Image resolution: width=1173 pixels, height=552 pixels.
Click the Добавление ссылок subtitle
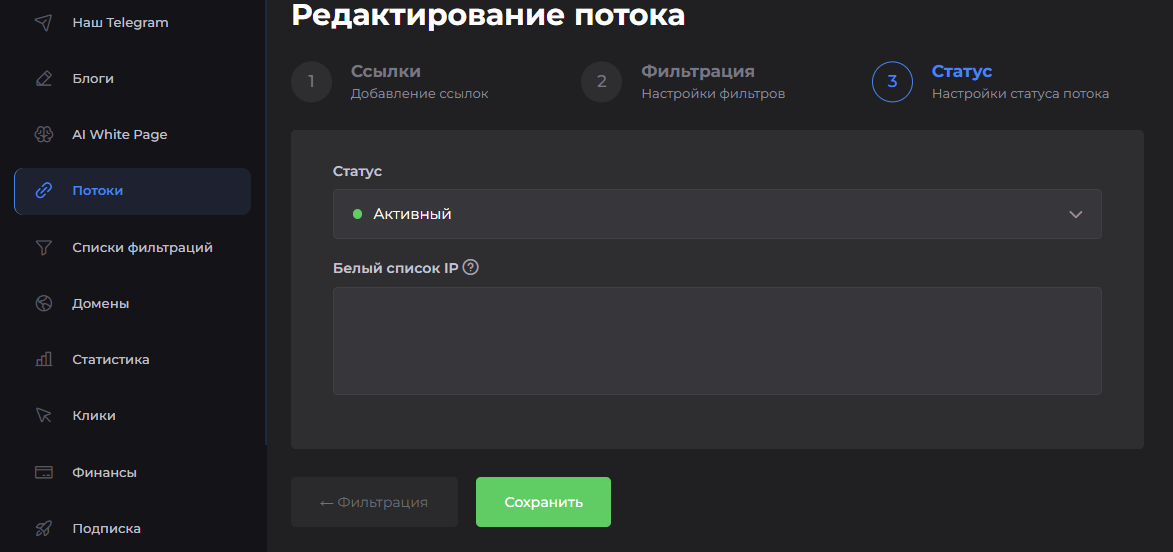tap(420, 94)
